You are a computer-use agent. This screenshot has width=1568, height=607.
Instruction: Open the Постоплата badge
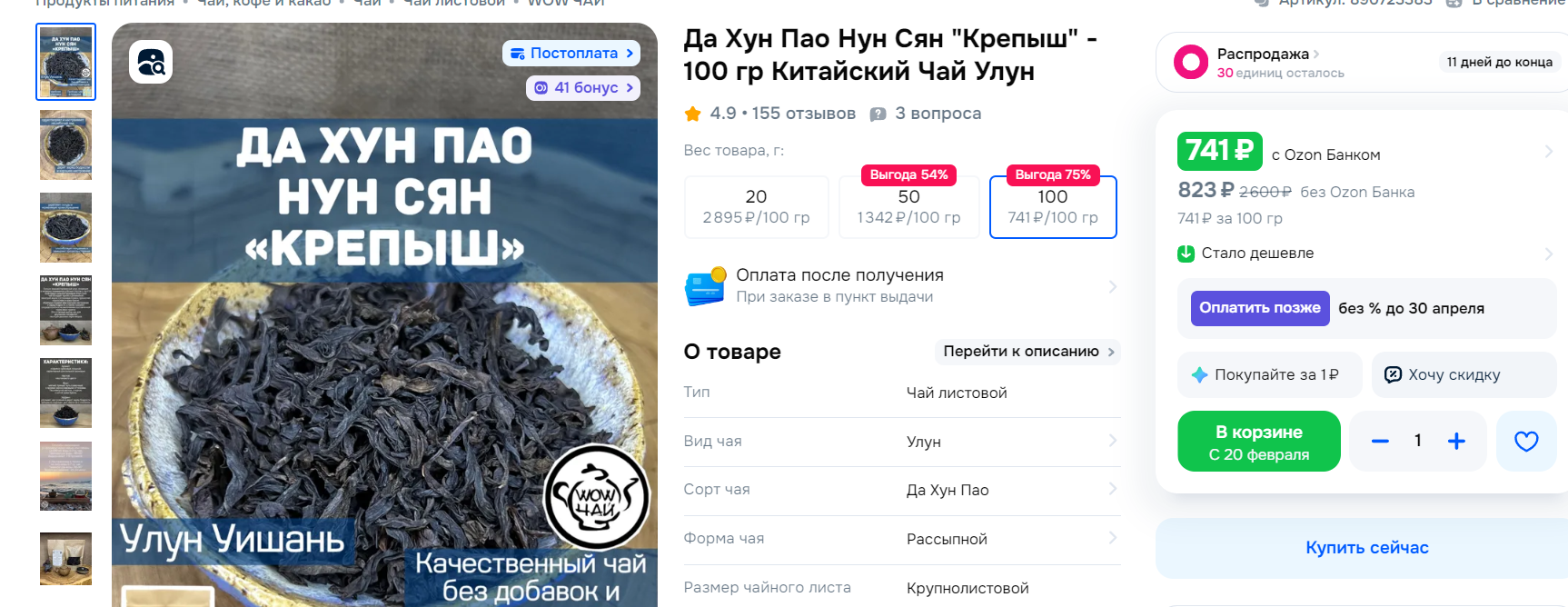point(571,53)
